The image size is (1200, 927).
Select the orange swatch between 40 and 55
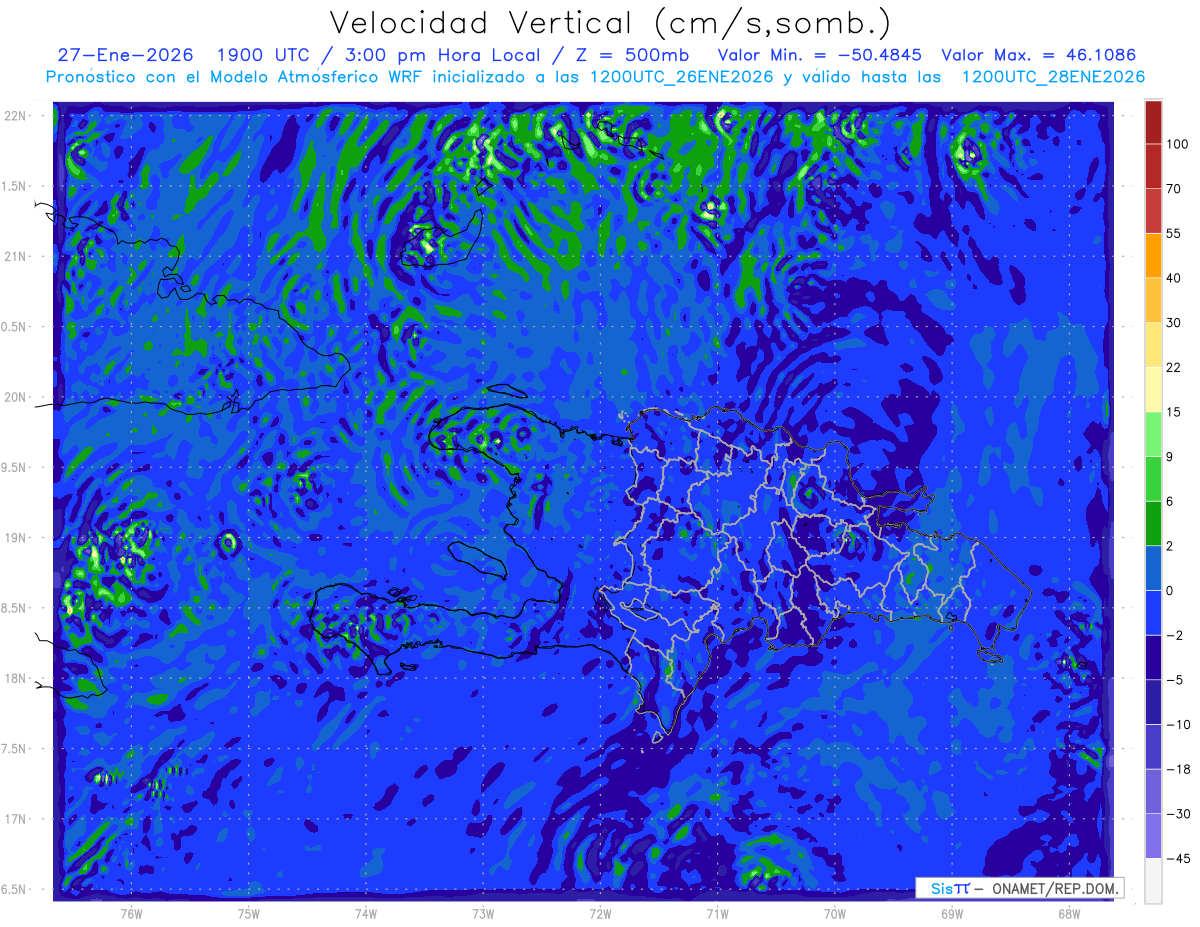pos(1153,256)
